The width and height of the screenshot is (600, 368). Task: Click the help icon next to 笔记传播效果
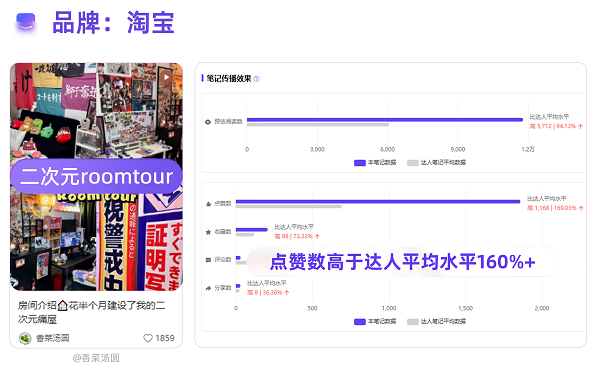257,79
